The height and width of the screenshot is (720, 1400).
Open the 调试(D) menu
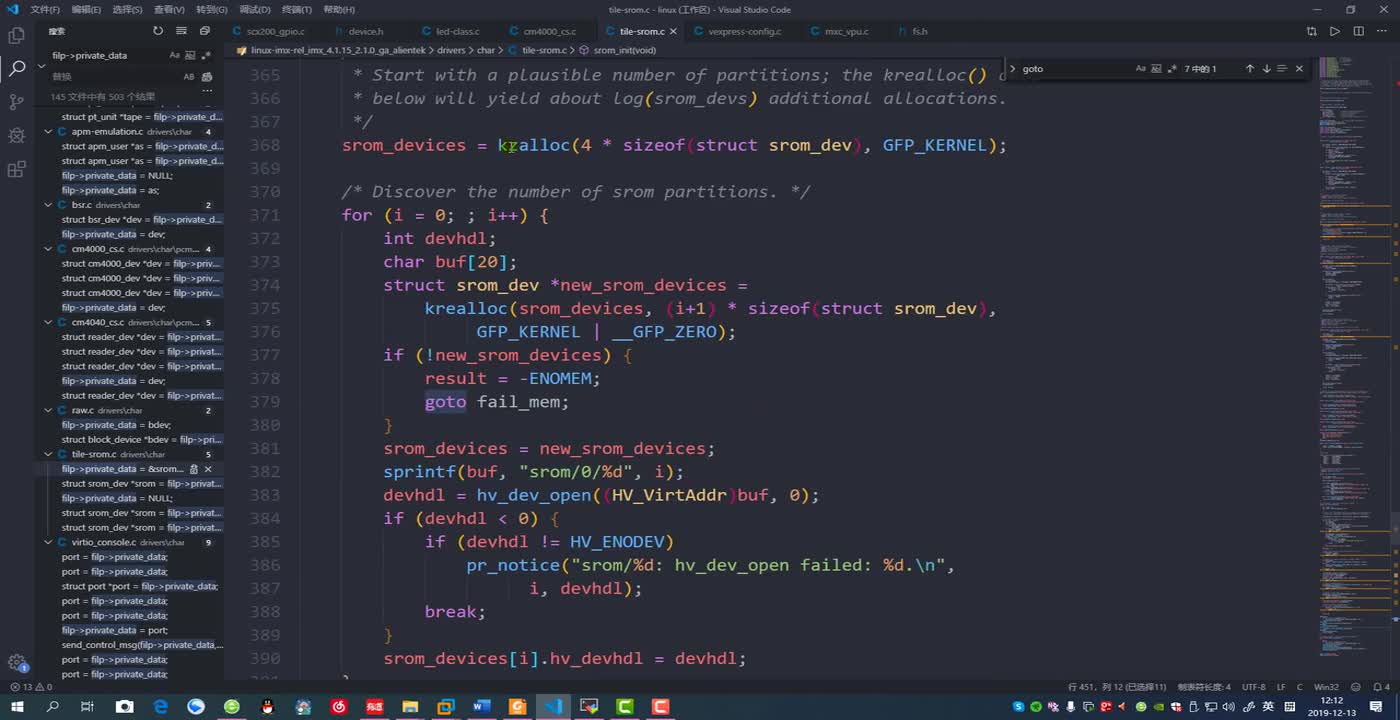click(255, 9)
